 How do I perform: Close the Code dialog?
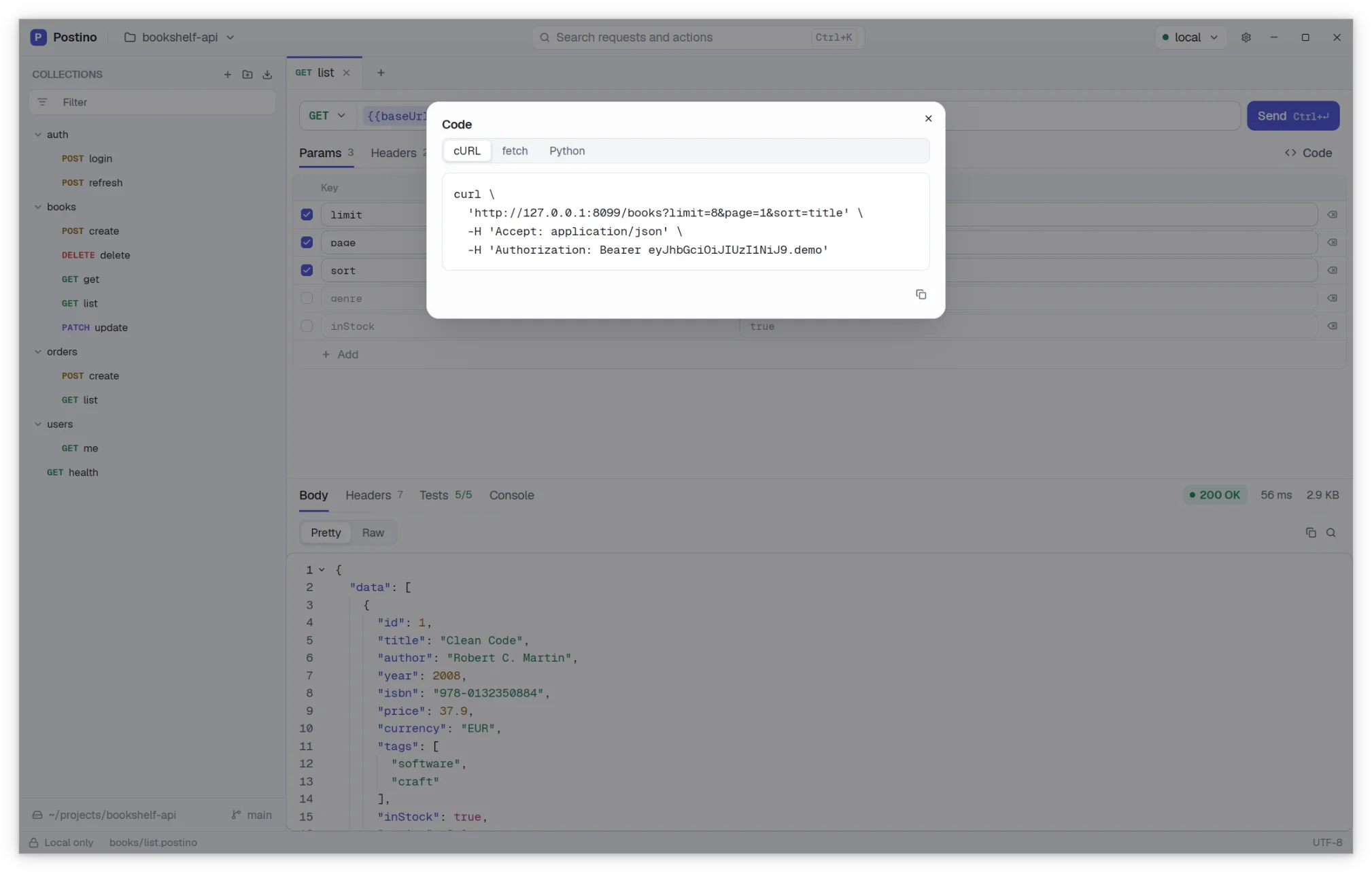(x=928, y=118)
